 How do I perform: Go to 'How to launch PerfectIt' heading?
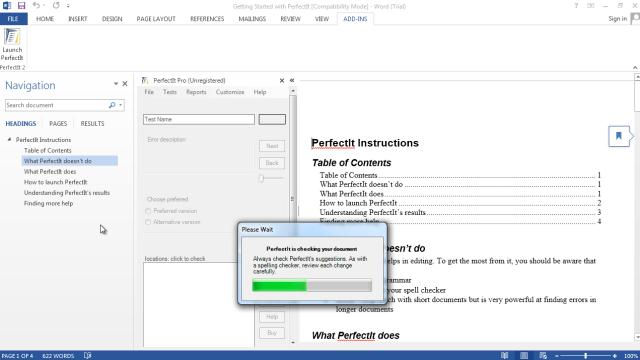(x=56, y=182)
